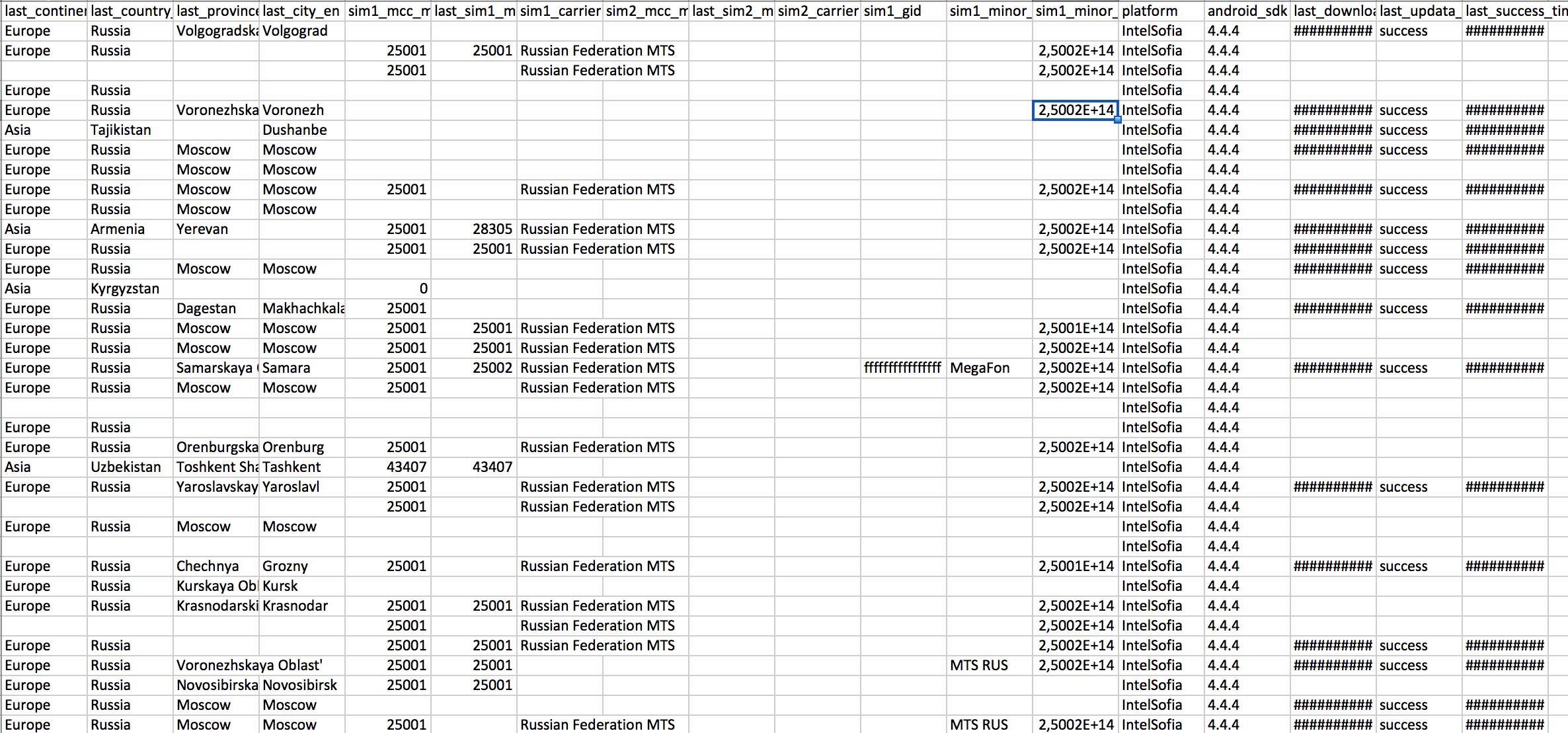Select Russian Federation MTS in Orenburg row
This screenshot has width=1568, height=733.
click(x=598, y=447)
